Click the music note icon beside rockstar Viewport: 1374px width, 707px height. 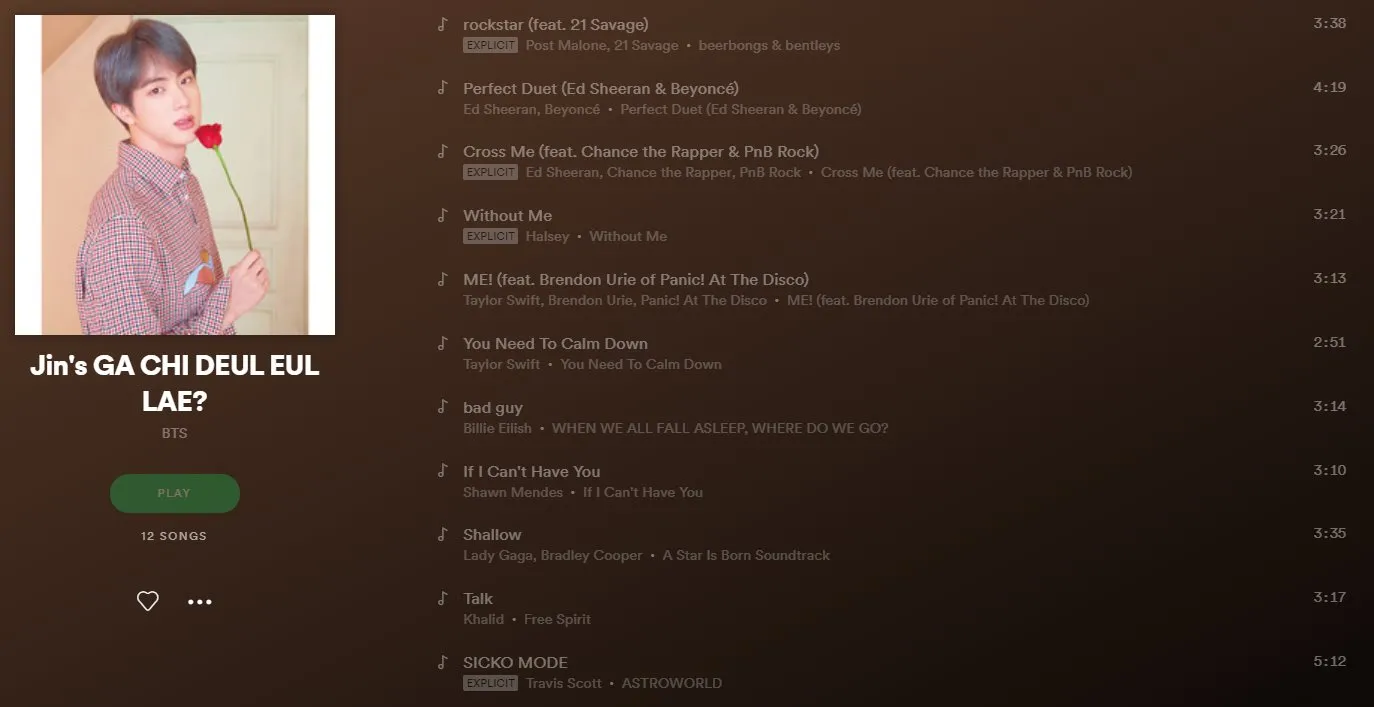(442, 24)
